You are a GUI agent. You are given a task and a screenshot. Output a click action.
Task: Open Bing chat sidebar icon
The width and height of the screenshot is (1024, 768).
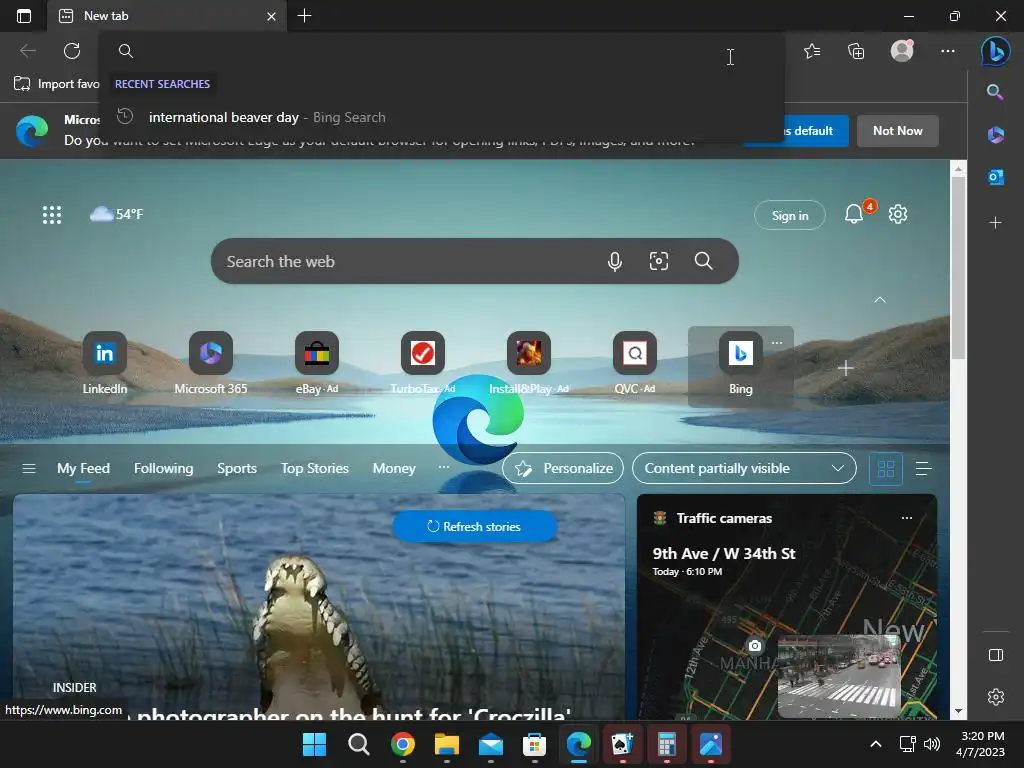pyautogui.click(x=995, y=51)
